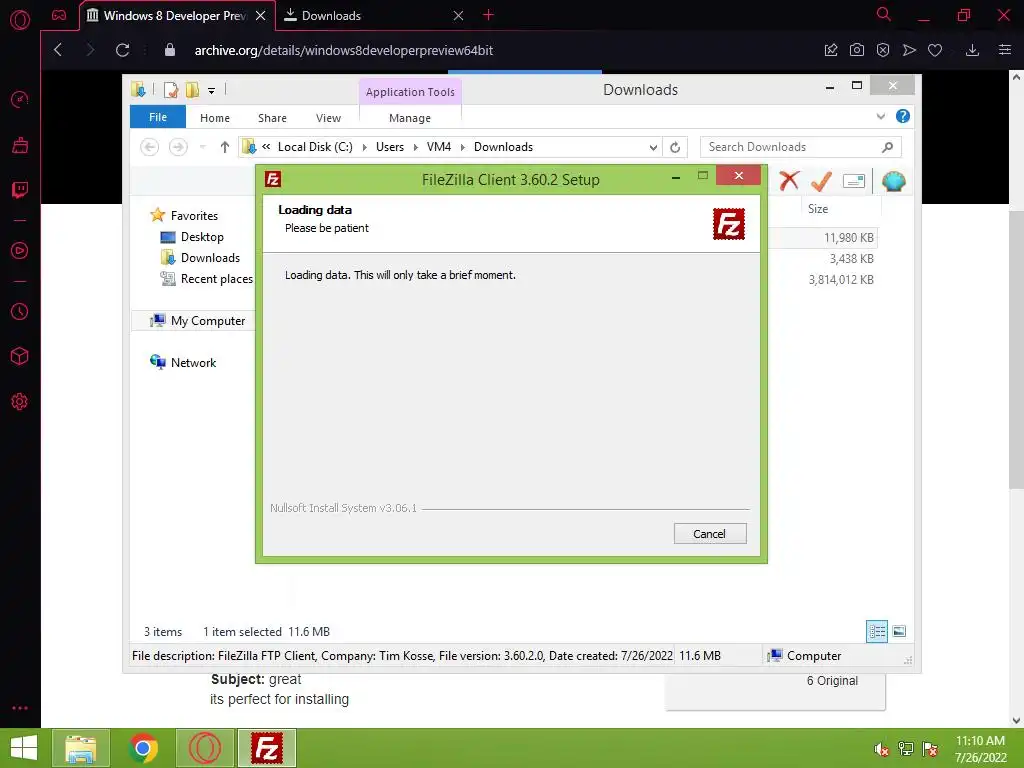Image resolution: width=1024 pixels, height=768 pixels.
Task: Click the orange checkmark icon in Explorer
Action: pyautogui.click(x=821, y=181)
